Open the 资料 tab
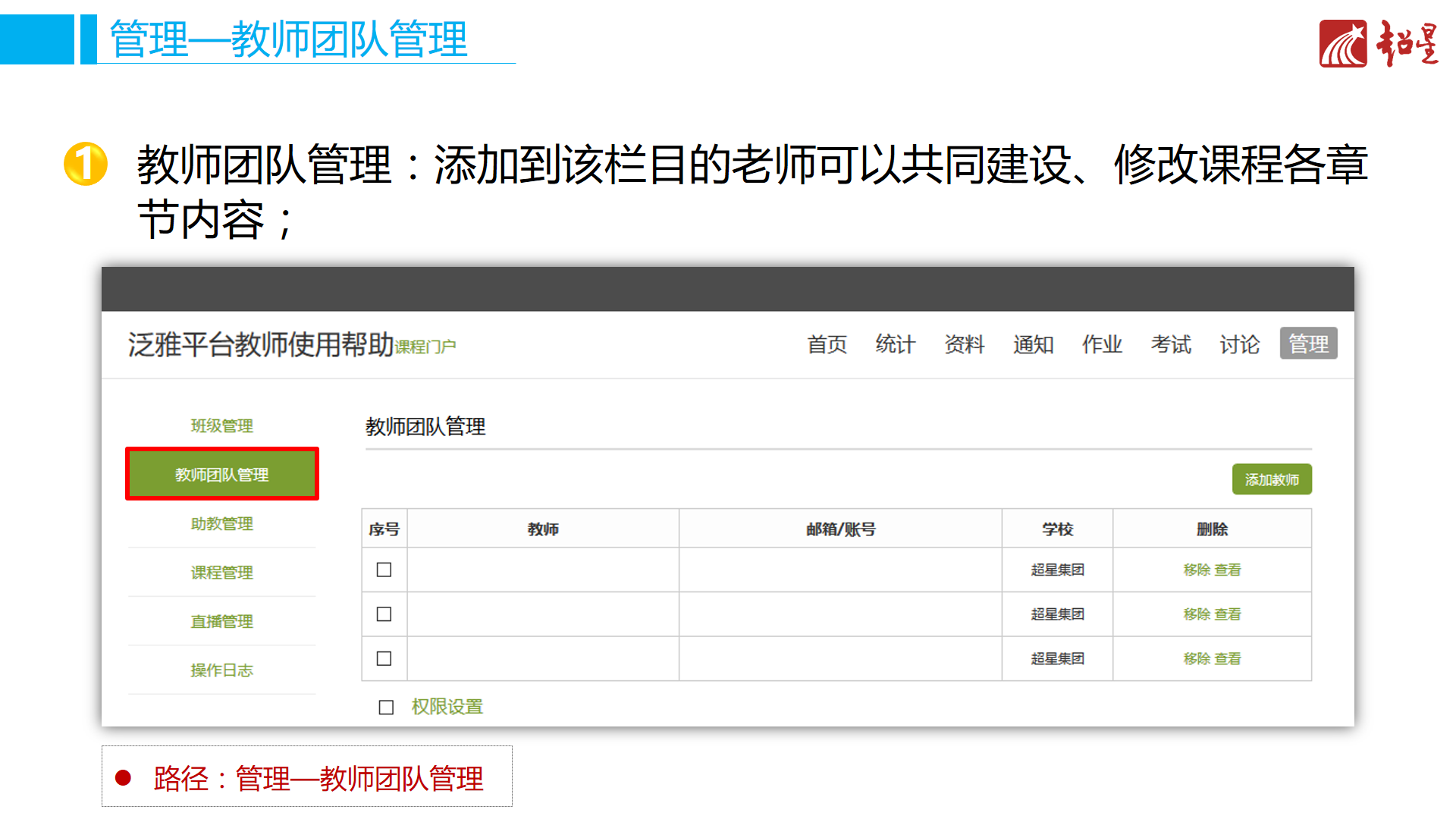 click(964, 344)
